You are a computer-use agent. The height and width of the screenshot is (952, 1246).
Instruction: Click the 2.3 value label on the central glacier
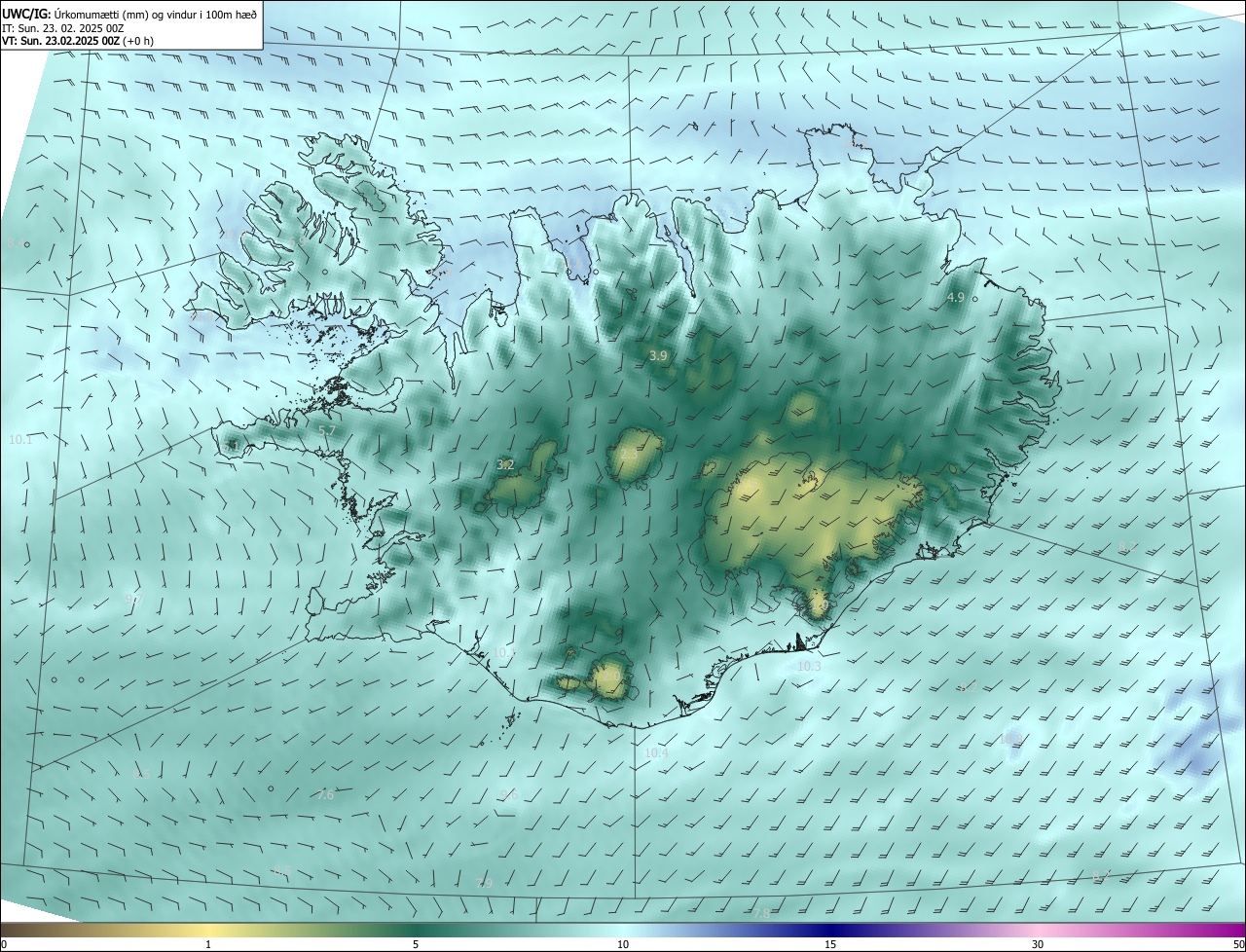629,455
